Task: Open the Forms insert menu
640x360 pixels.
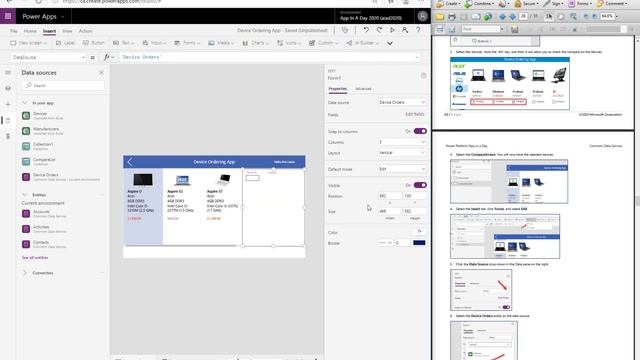Action: pyautogui.click(x=187, y=43)
